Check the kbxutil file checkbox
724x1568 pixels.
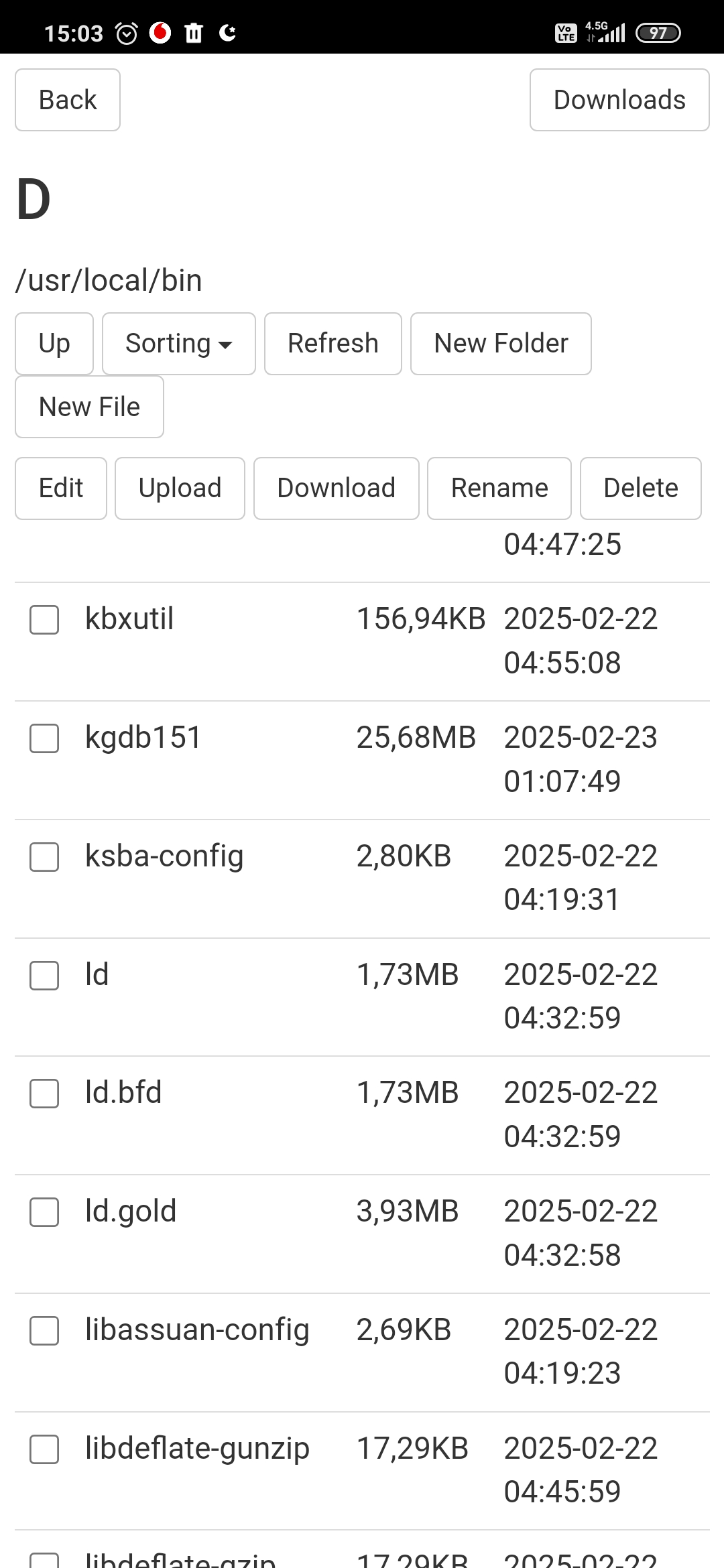click(44, 620)
